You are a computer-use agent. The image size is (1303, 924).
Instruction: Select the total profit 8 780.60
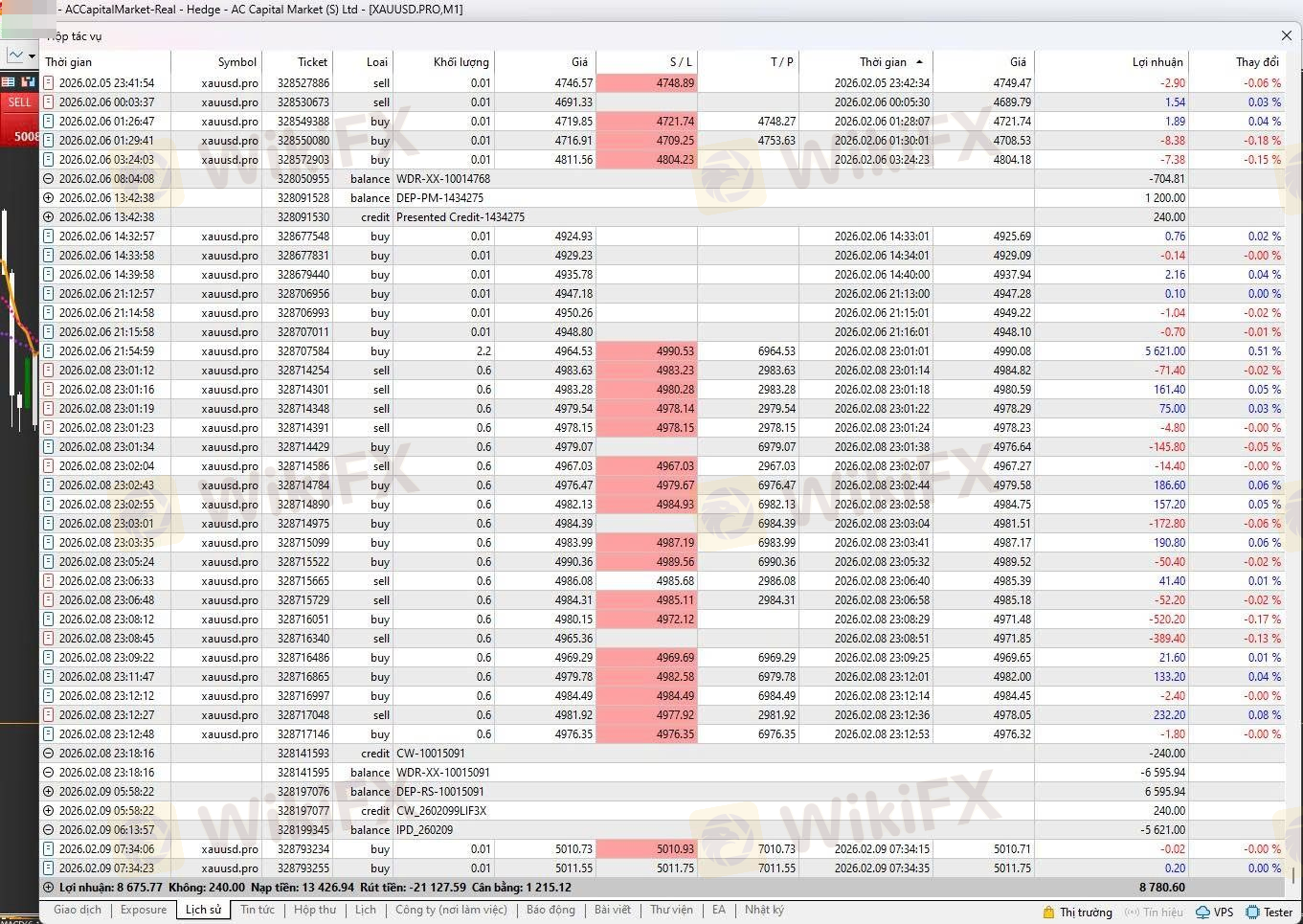tap(1163, 888)
